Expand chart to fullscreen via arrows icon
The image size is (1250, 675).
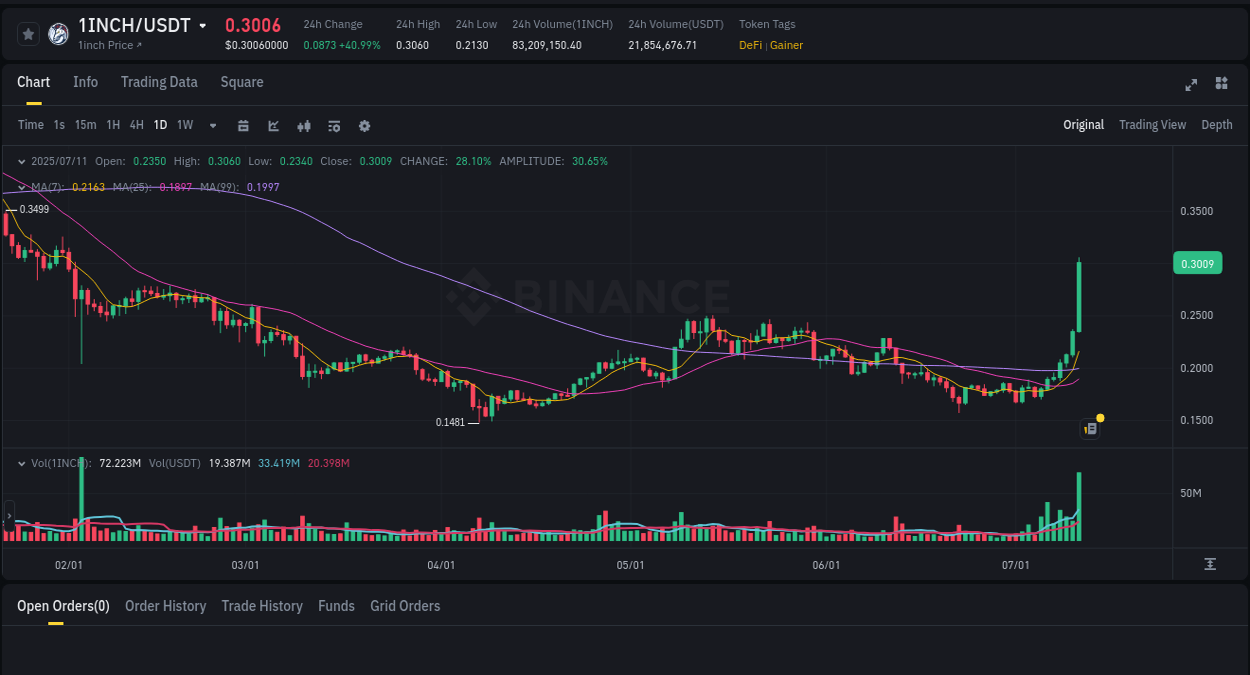[x=1191, y=85]
